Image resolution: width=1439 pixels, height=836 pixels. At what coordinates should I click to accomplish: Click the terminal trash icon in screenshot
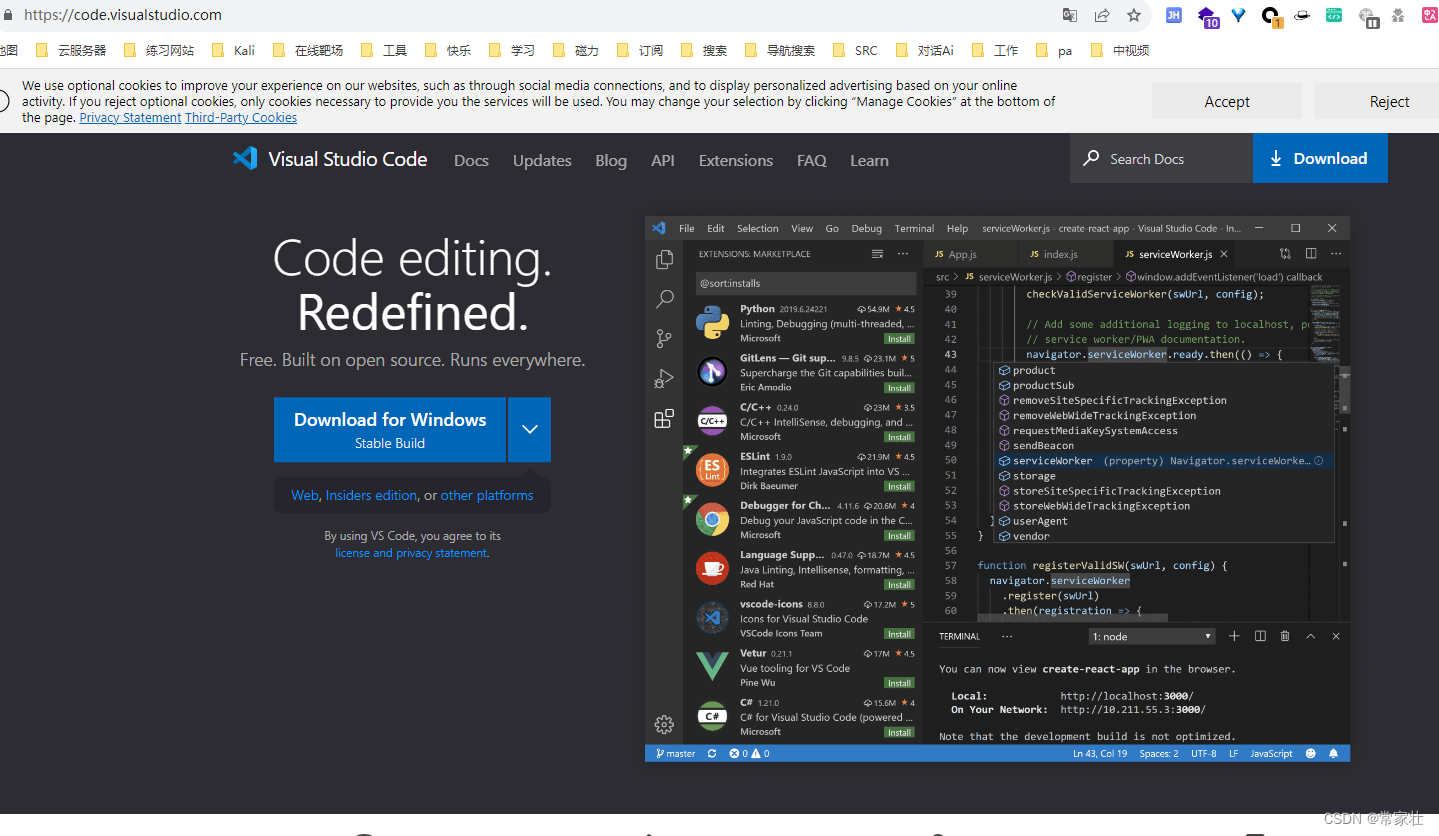pos(1285,636)
